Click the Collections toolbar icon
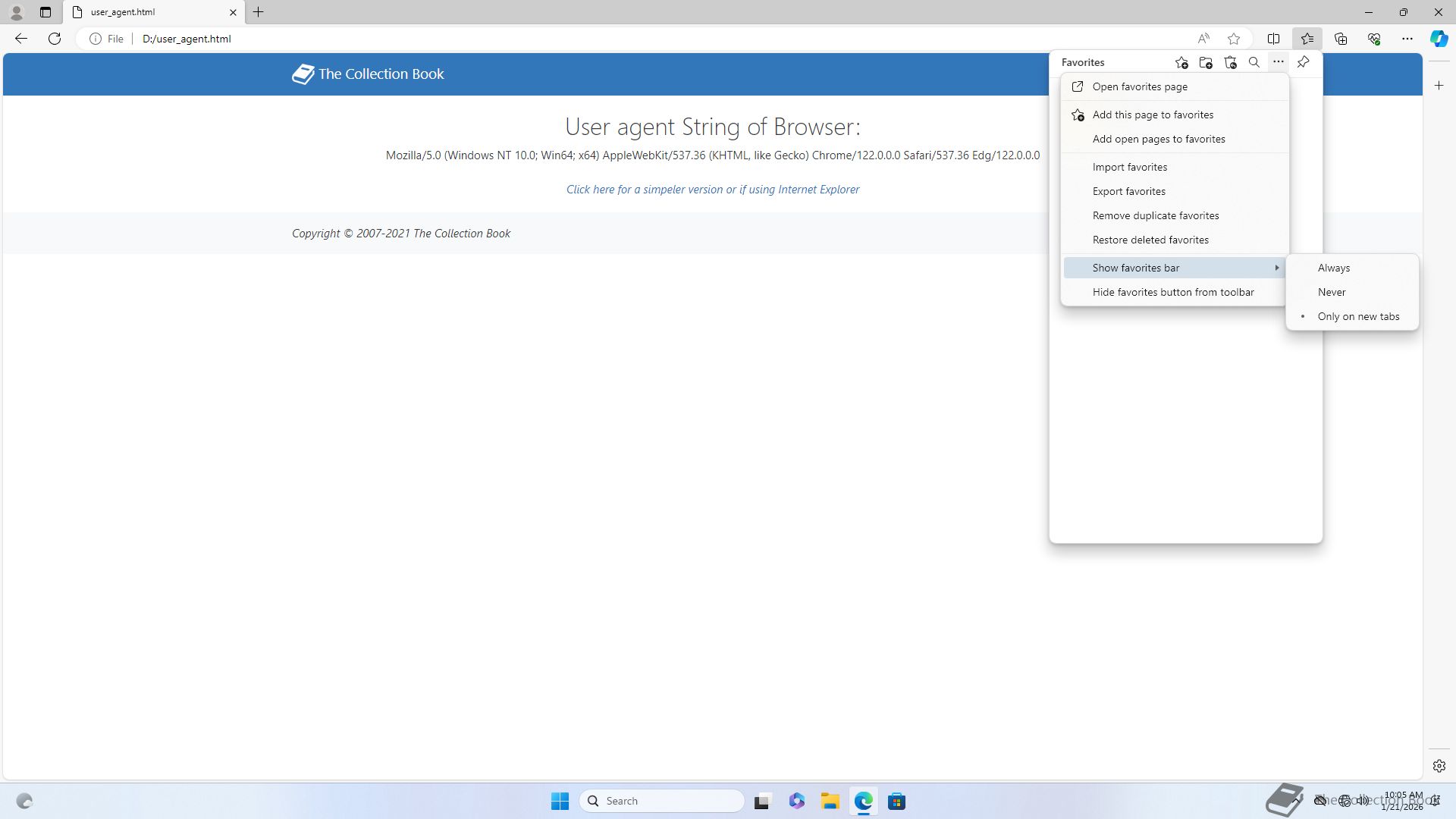The image size is (1456, 819). pos(1341,39)
